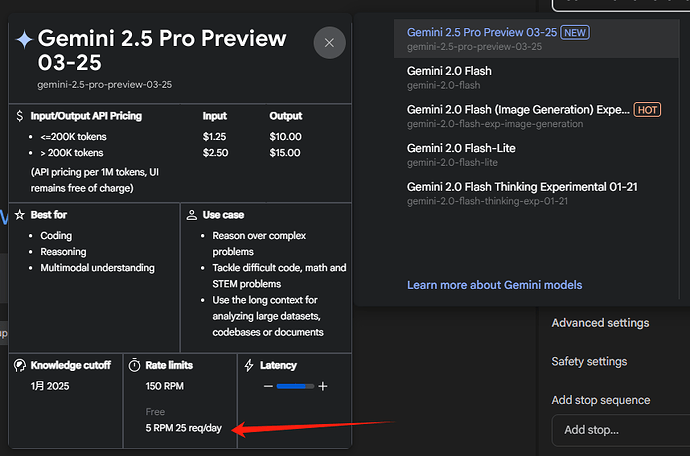
Task: Click the model ID gemini-2.5-pro-preview-03-25 under title
Action: coord(105,85)
